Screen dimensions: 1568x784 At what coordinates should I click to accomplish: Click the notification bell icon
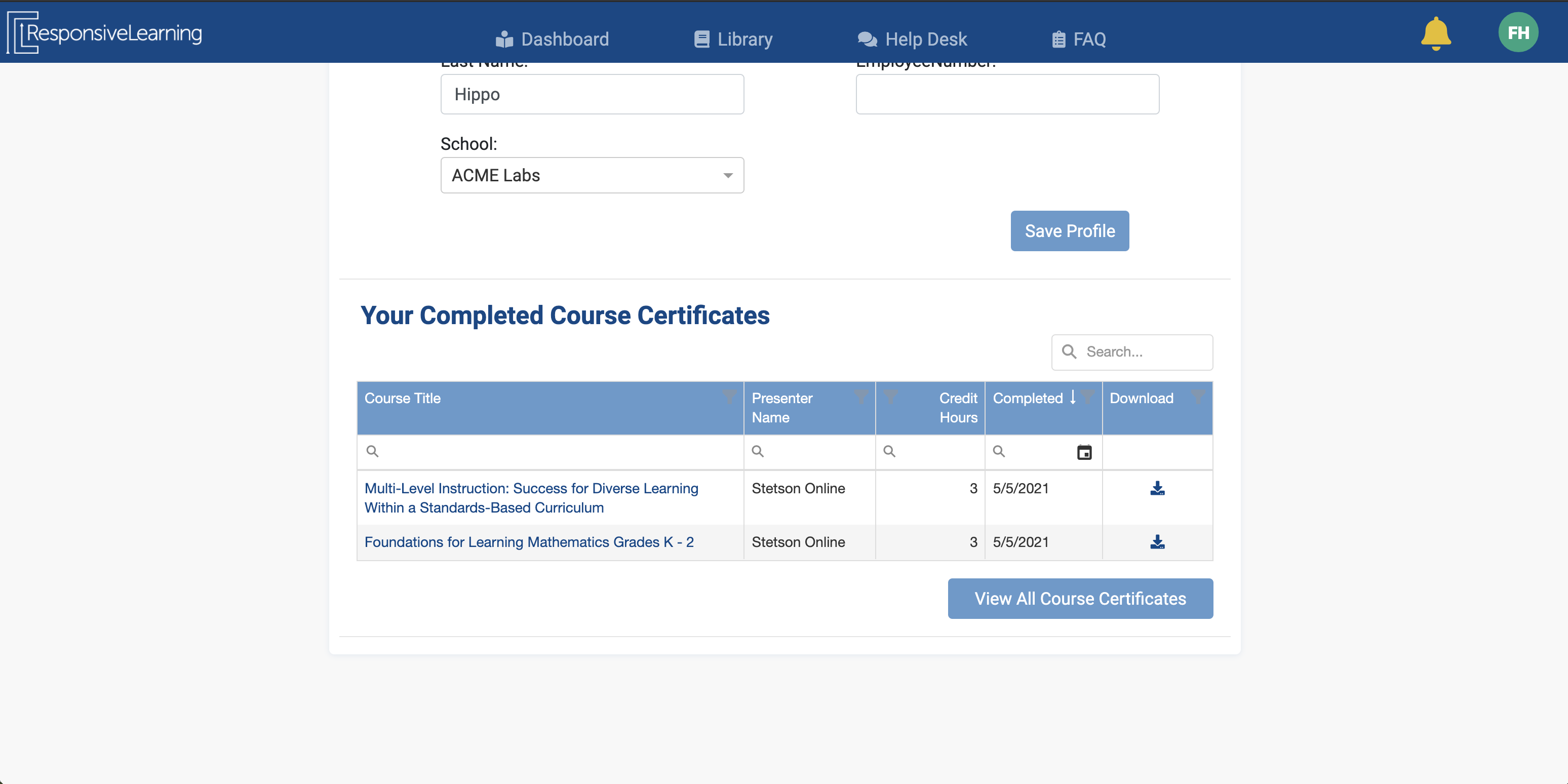click(1435, 33)
